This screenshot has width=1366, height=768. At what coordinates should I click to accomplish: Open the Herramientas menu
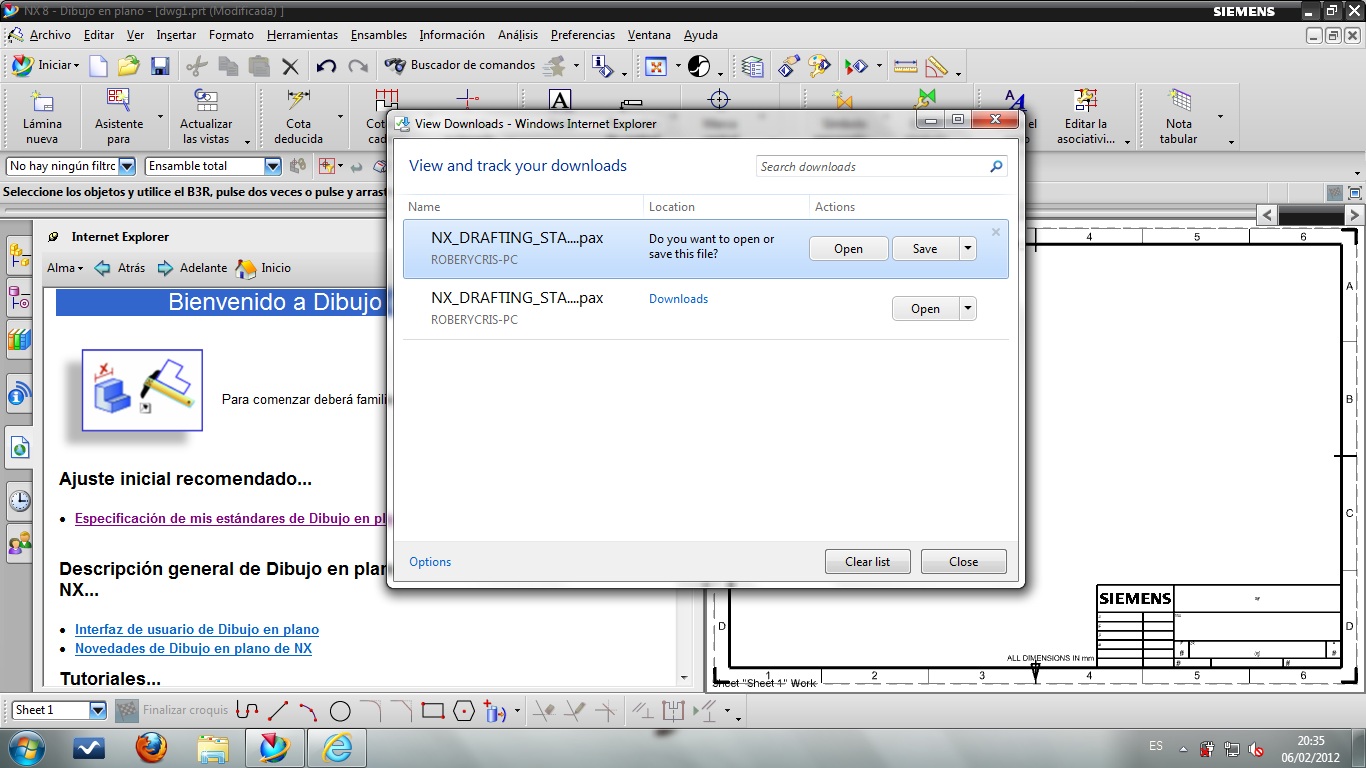pos(302,35)
